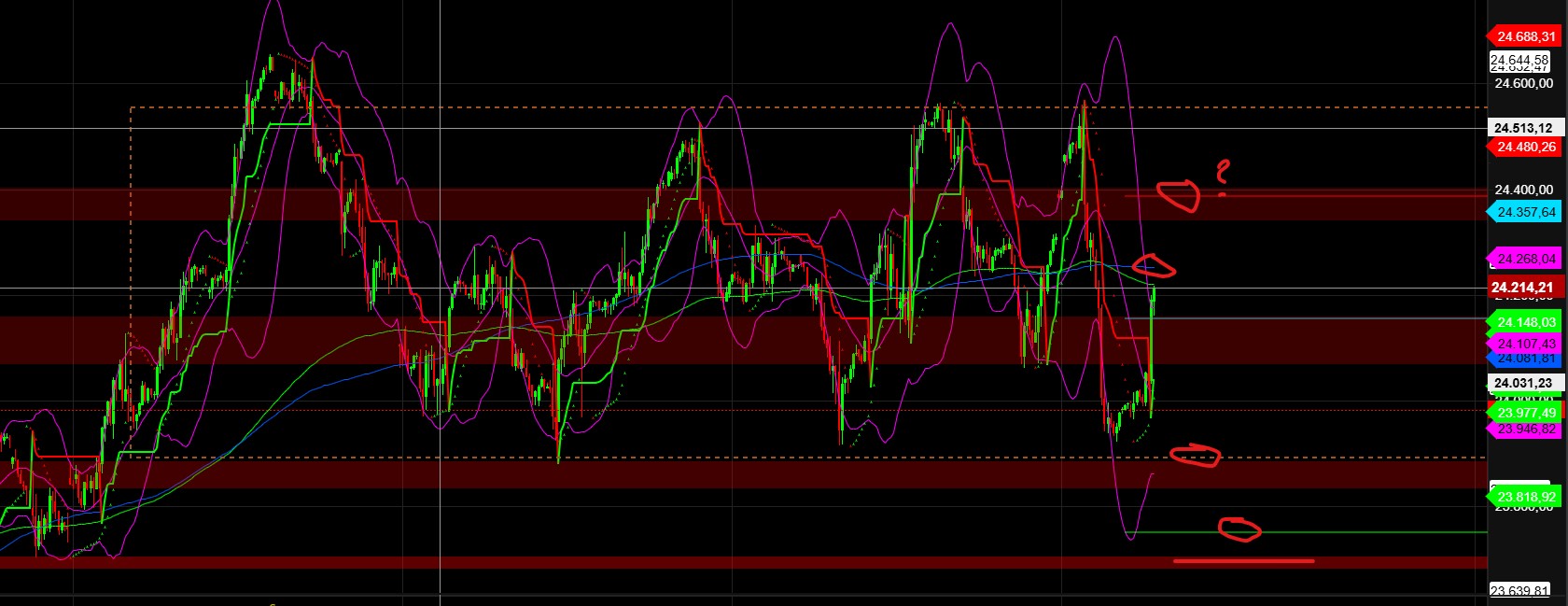Click the 24.400,00 axis price value

pos(1524,190)
